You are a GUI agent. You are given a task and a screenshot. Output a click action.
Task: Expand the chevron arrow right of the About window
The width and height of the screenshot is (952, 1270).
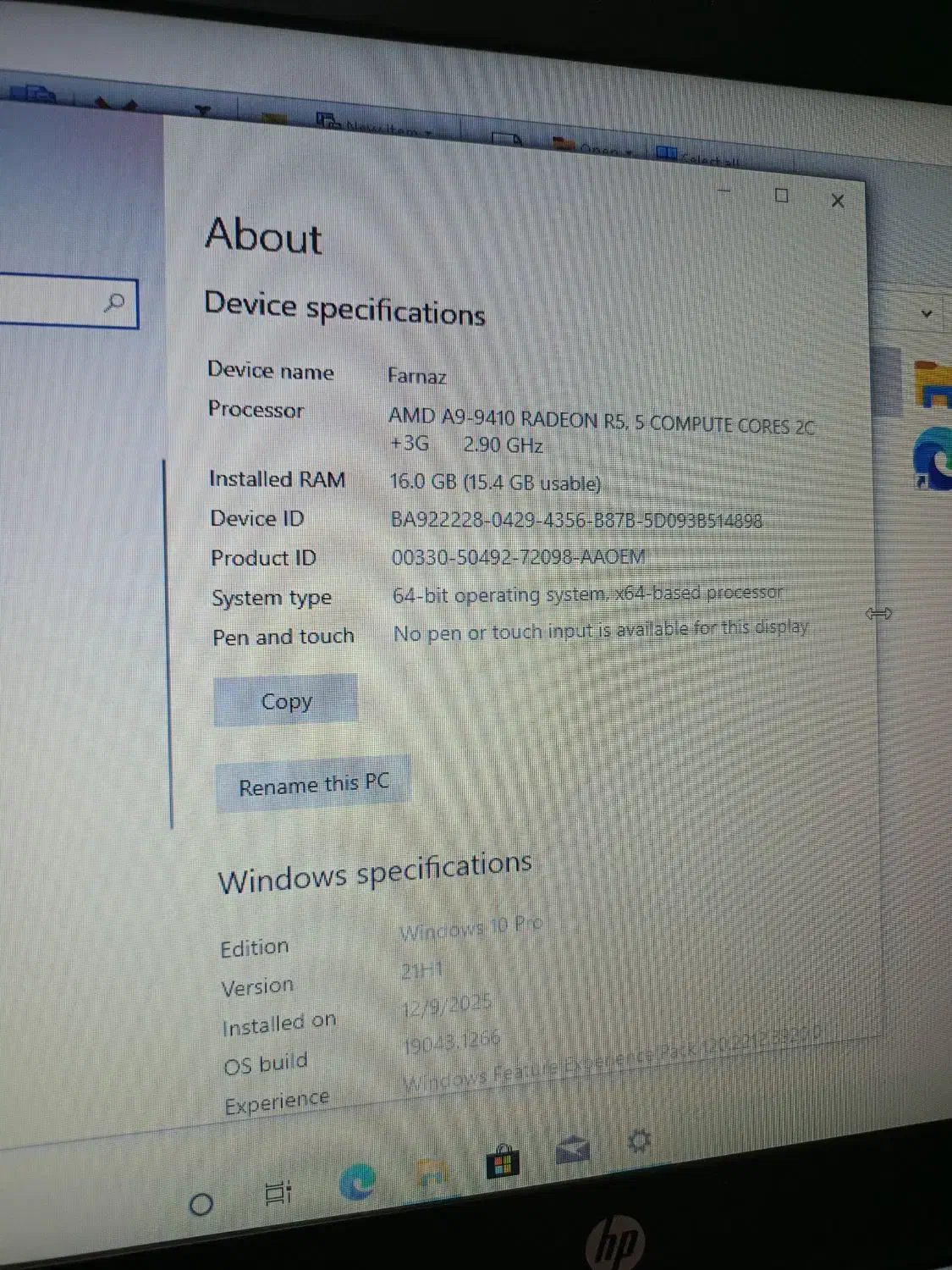point(927,313)
